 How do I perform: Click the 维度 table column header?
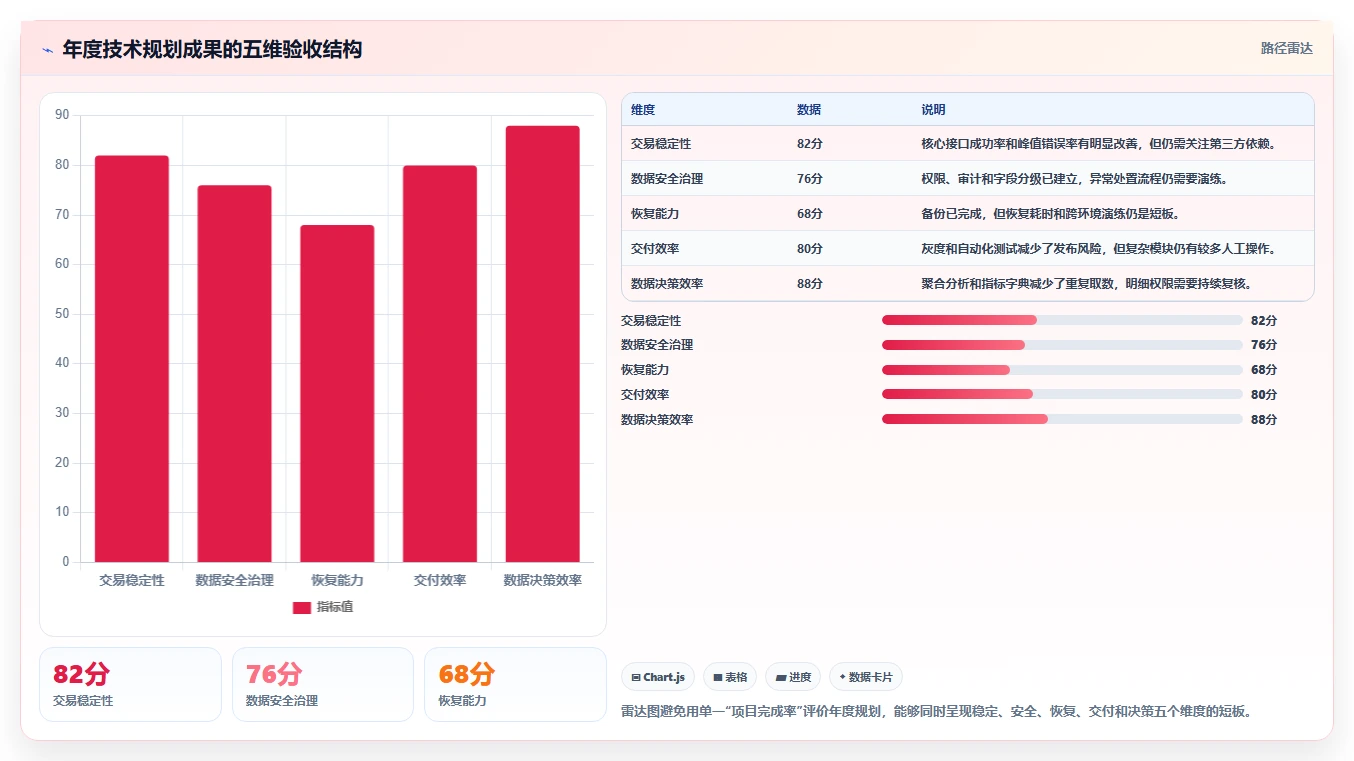coord(643,110)
